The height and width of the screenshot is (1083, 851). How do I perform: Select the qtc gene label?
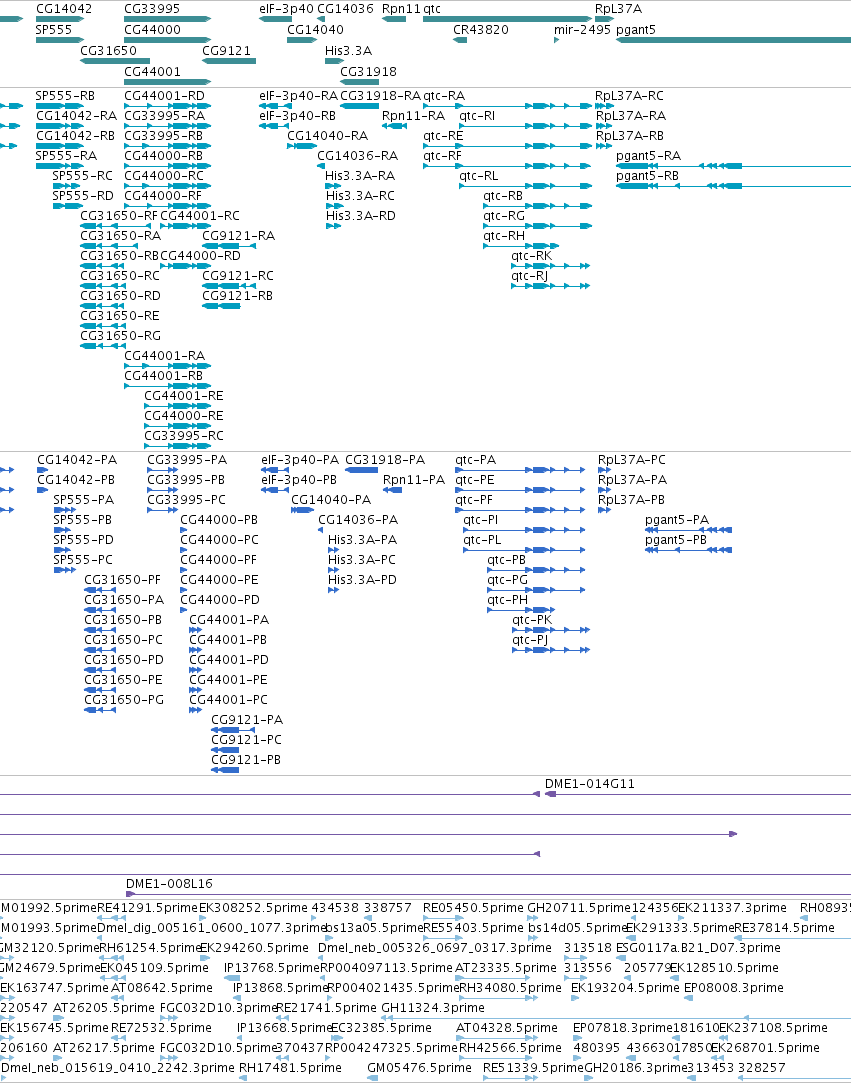tap(432, 9)
